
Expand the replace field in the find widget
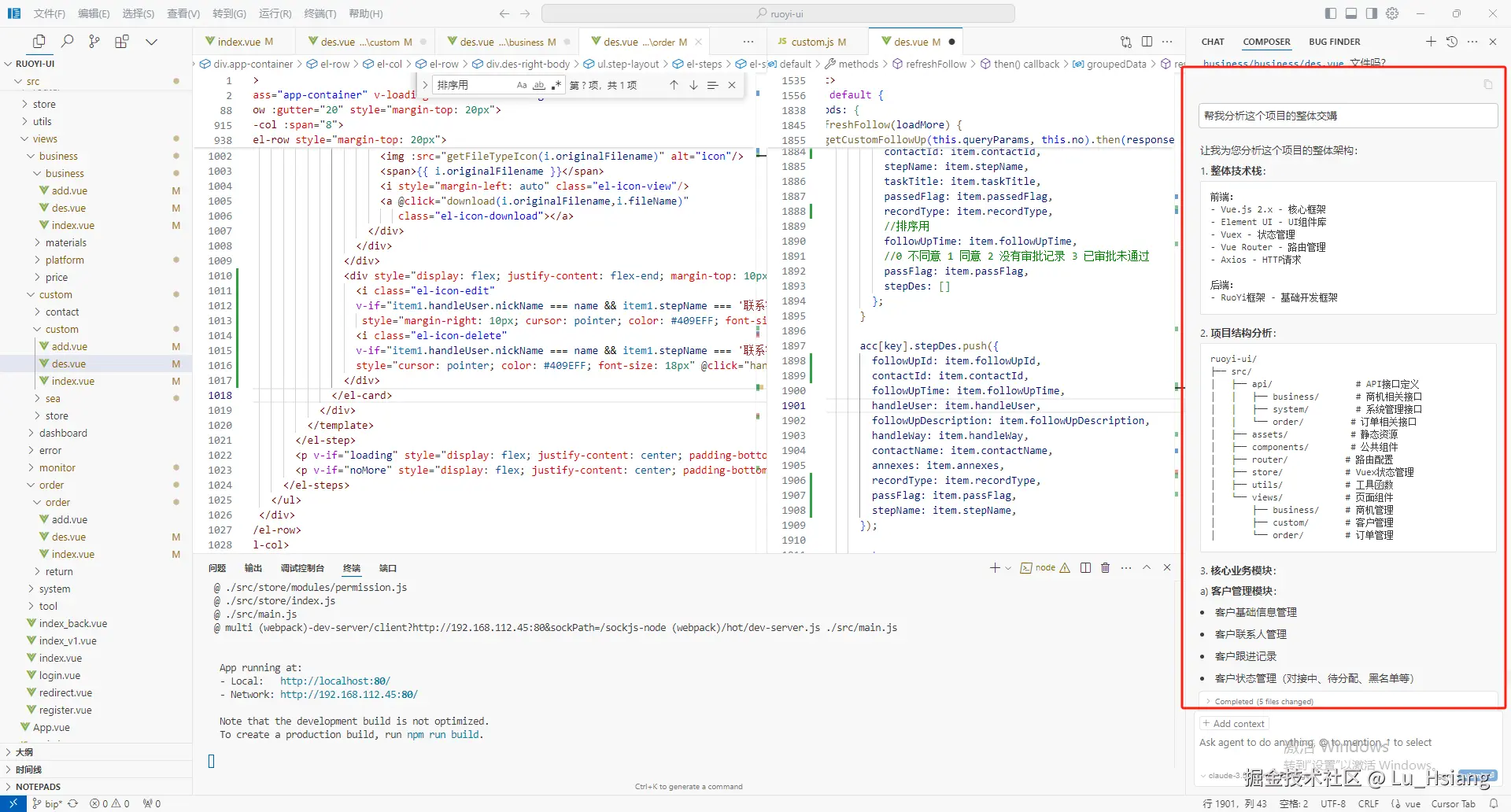[x=425, y=85]
